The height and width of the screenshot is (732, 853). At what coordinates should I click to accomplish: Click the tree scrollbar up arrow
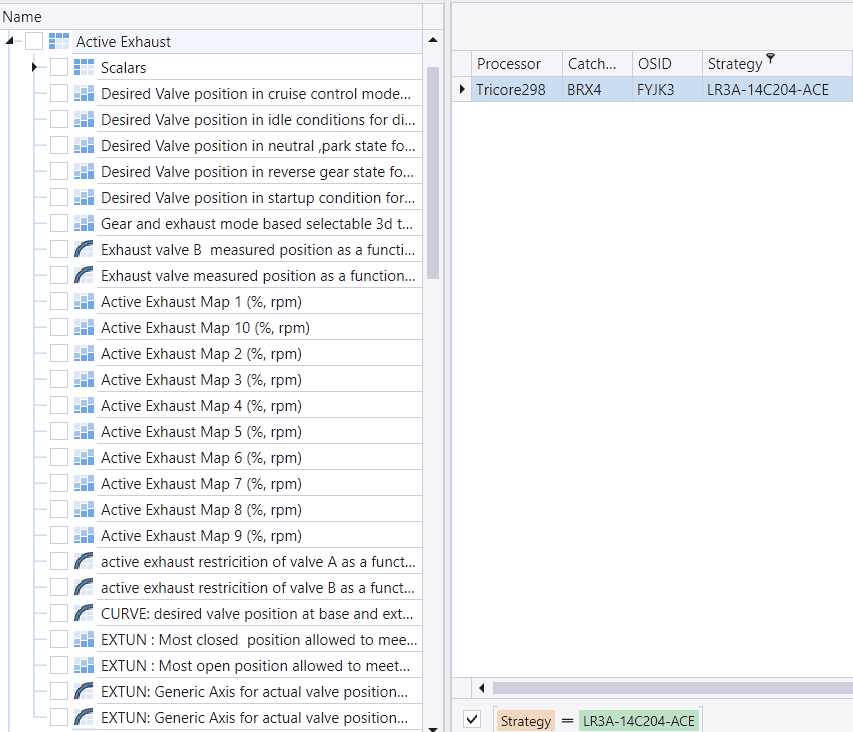tap(433, 40)
